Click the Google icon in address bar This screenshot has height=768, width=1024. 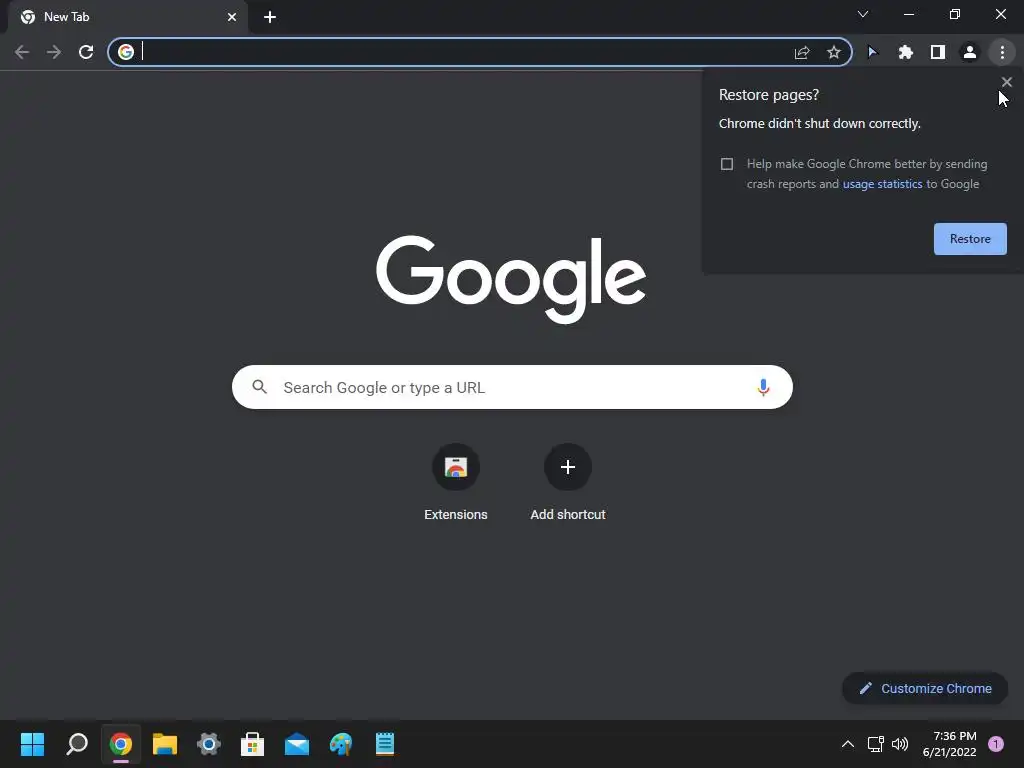click(x=126, y=52)
